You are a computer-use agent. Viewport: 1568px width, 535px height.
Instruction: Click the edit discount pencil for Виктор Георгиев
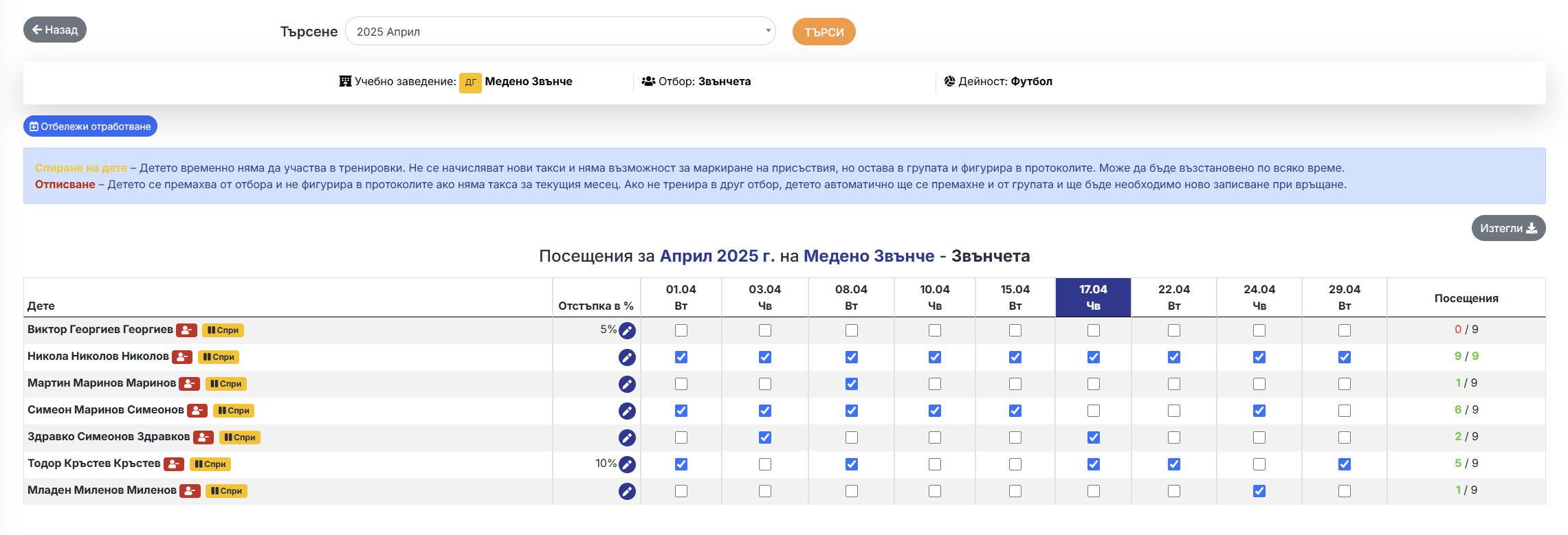tap(626, 330)
